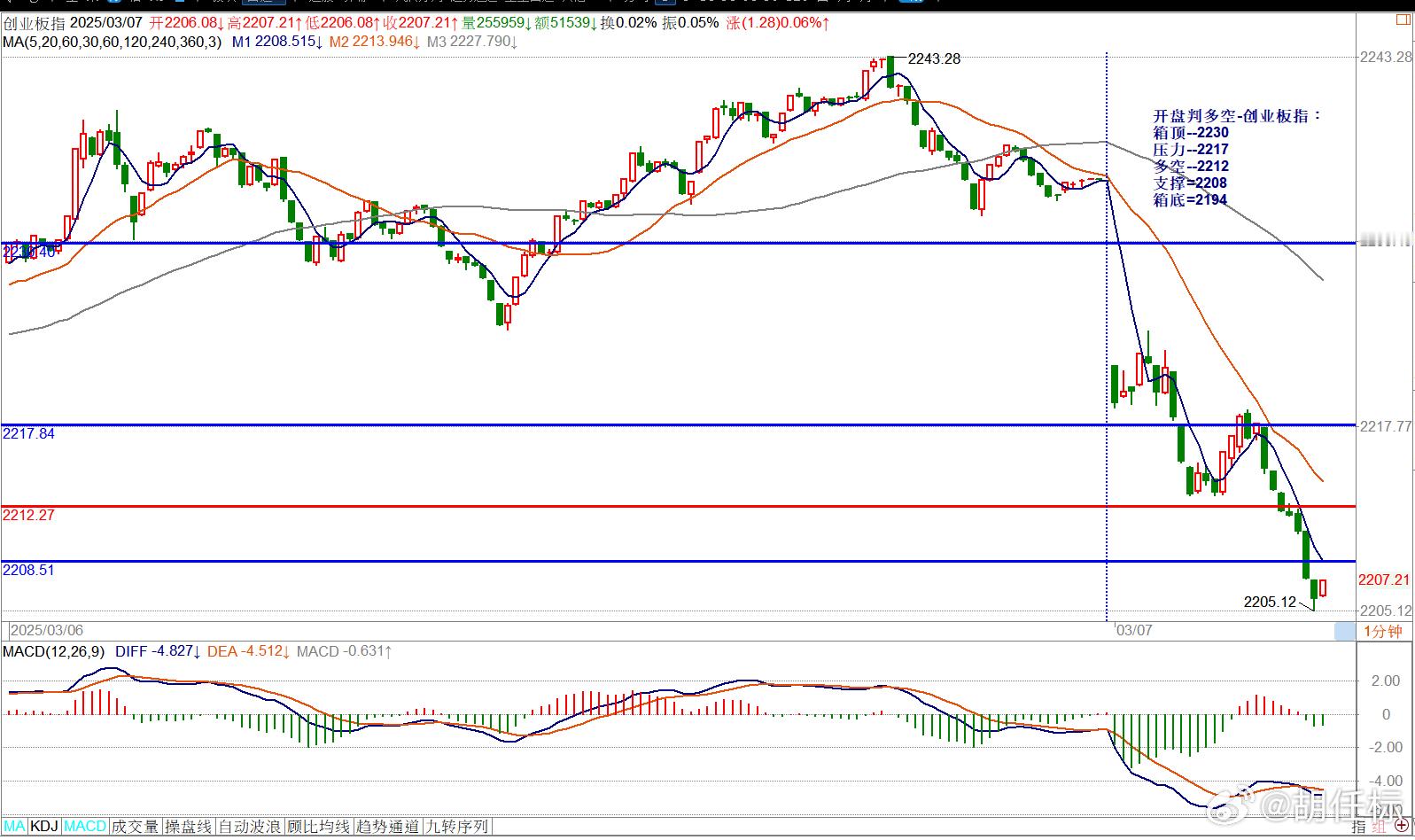Click the light blue timeline scroll handle
This screenshot has width=1415, height=840.
tap(1345, 631)
